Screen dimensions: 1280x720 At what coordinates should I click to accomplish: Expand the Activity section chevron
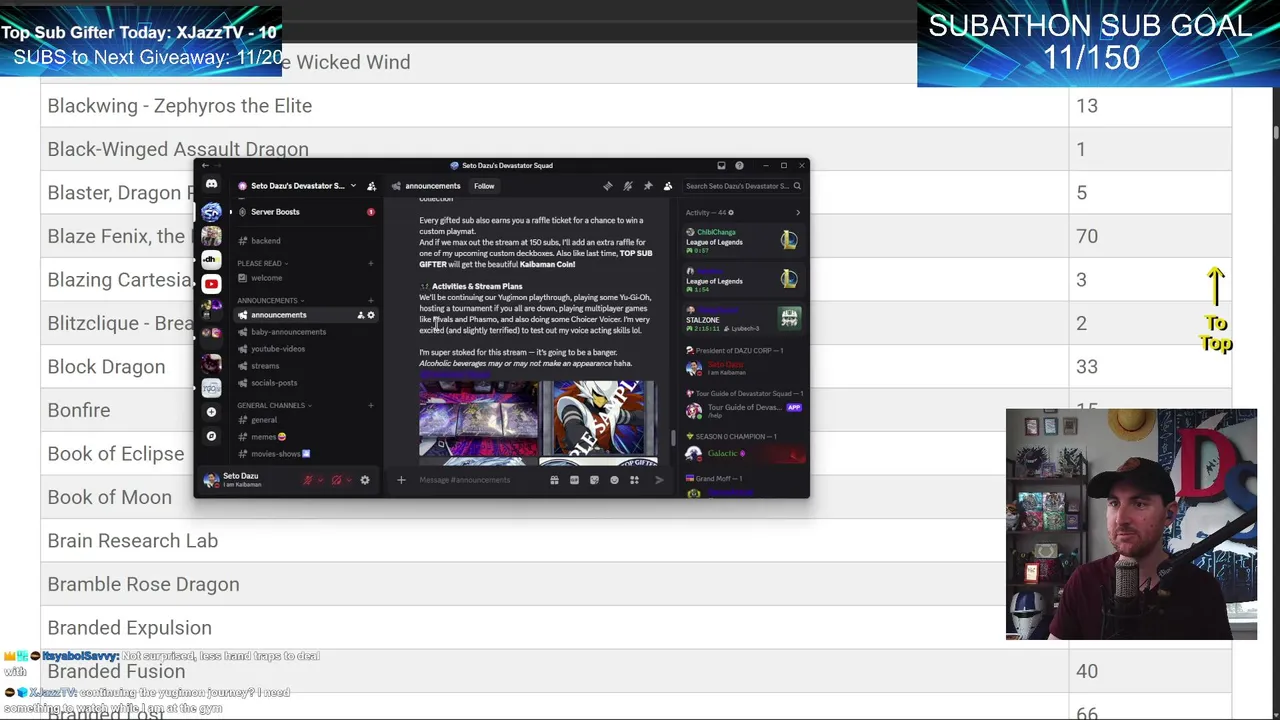797,213
